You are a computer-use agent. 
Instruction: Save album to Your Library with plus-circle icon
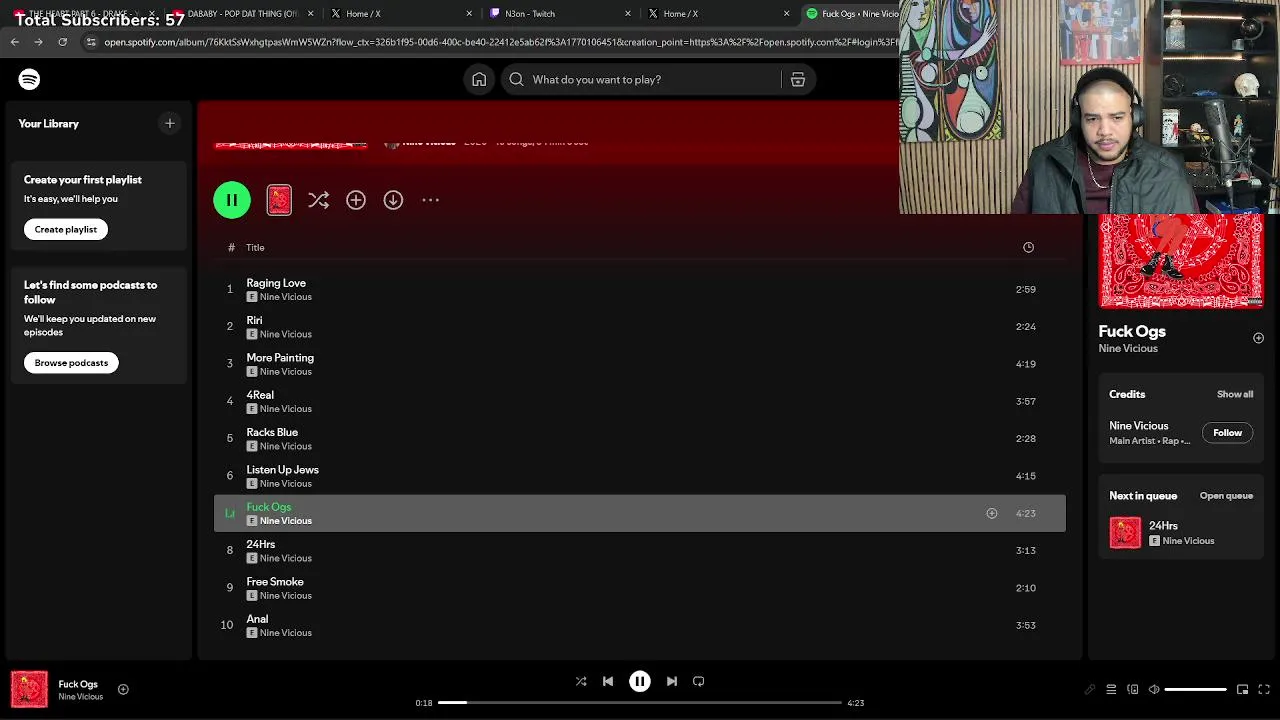tap(356, 200)
